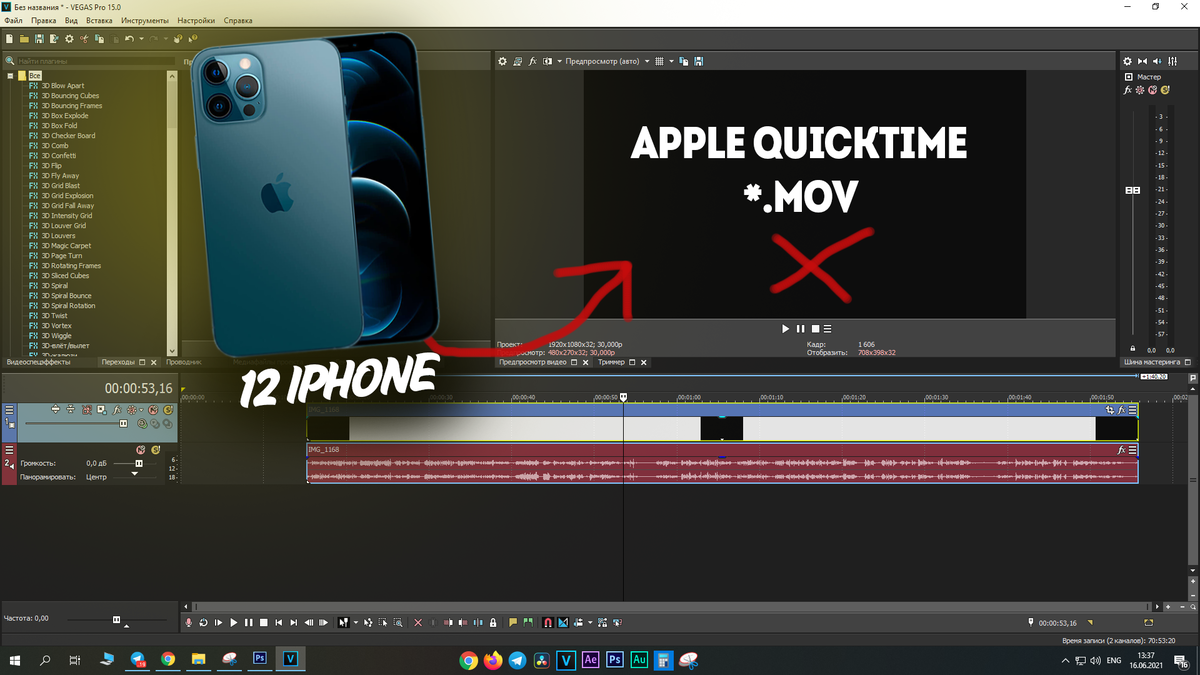The width and height of the screenshot is (1200, 675).
Task: Click timeline play button in bottom transport
Action: point(234,622)
